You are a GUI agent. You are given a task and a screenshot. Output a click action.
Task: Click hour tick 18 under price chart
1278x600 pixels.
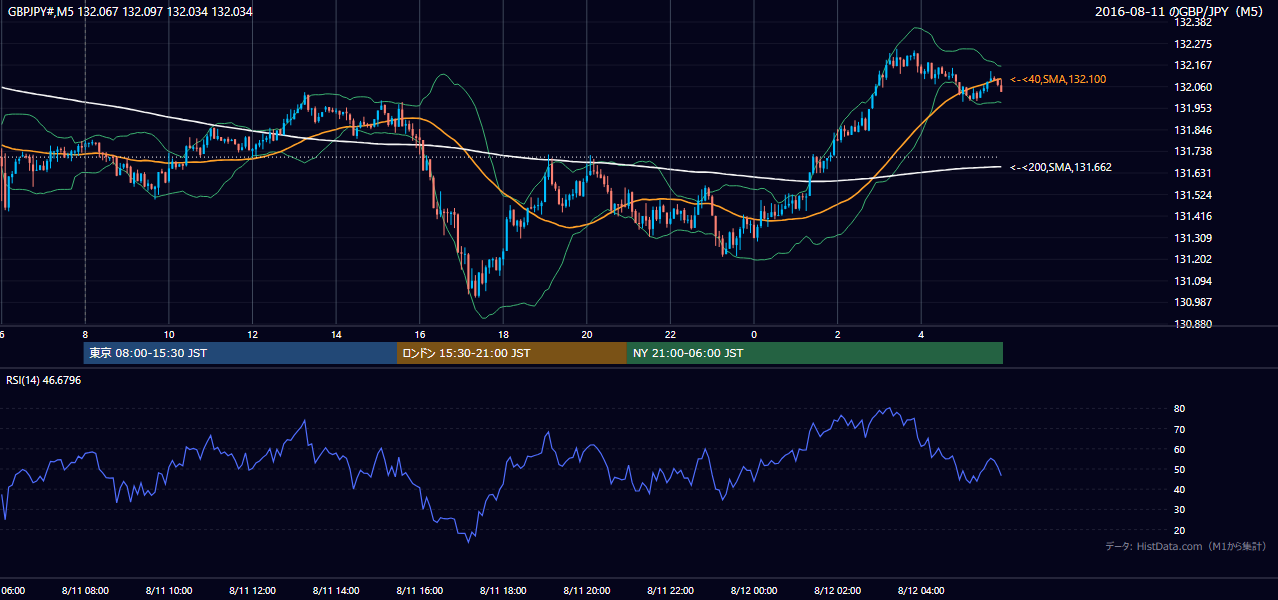503,335
